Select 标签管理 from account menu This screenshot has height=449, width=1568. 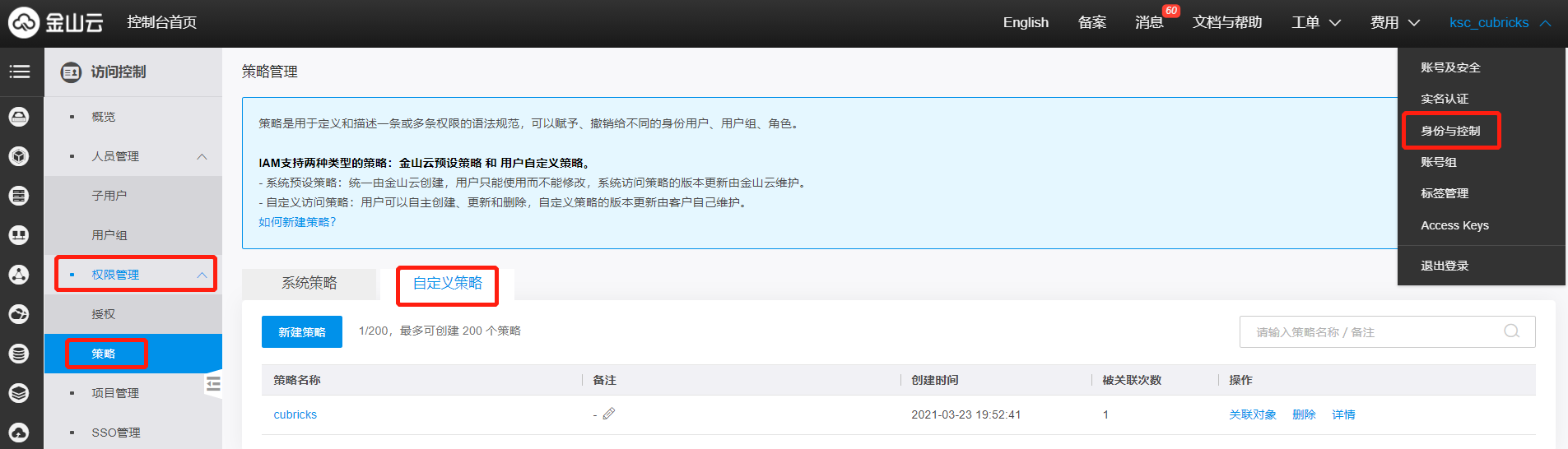[x=1445, y=193]
